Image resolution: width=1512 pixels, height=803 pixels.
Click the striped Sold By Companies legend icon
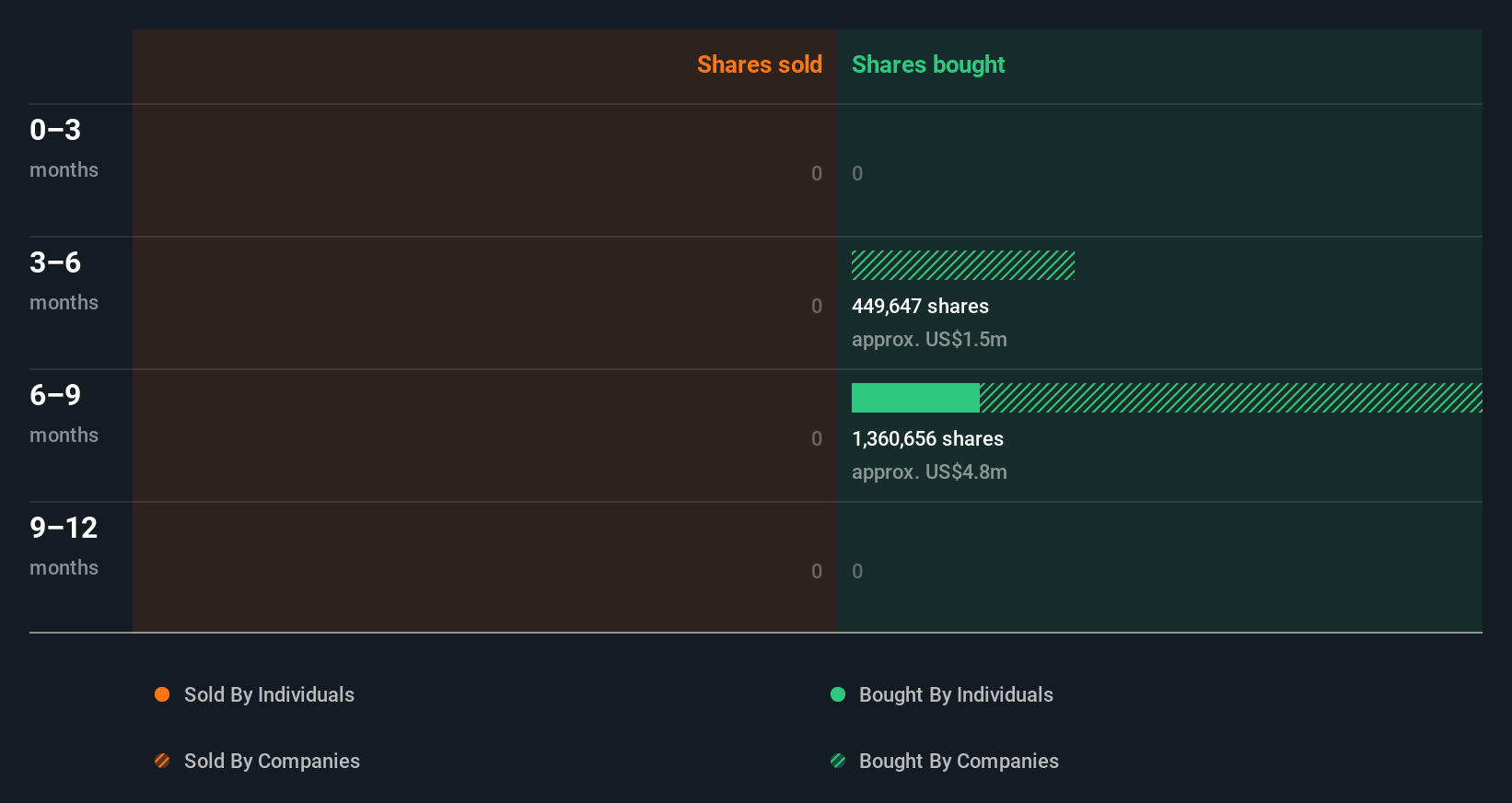tap(162, 761)
